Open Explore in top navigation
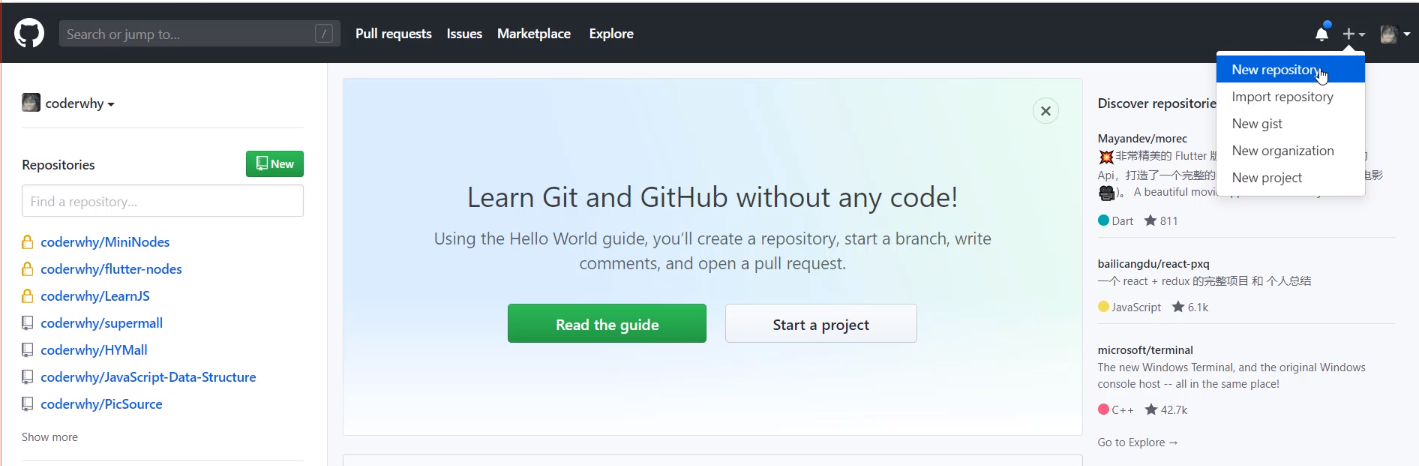This screenshot has height=466, width=1419. tap(611, 34)
